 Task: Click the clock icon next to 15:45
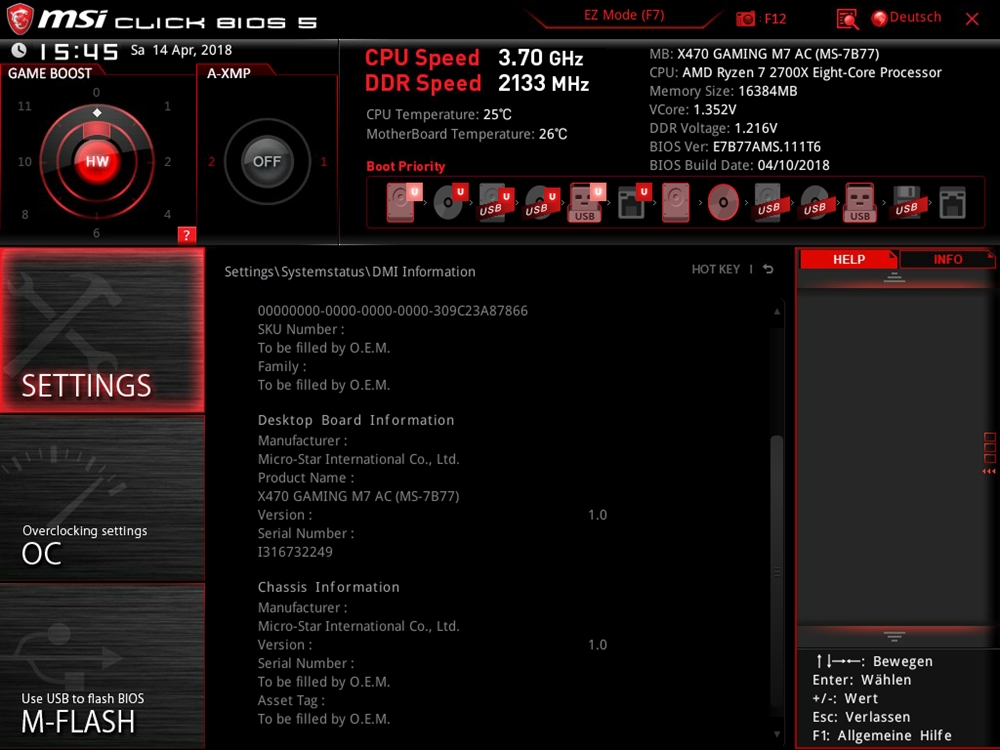pos(19,50)
